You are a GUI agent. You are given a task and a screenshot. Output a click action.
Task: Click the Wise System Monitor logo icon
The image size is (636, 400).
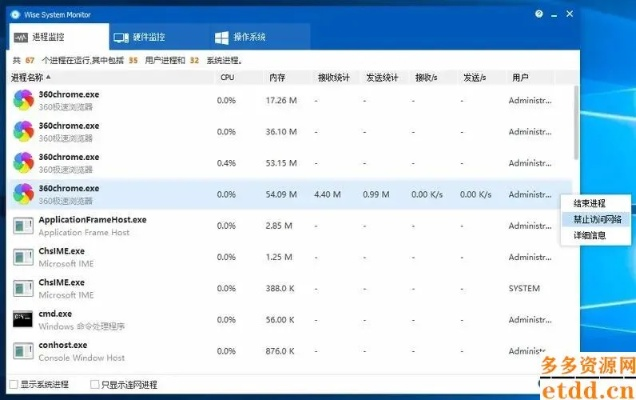pyautogui.click(x=15, y=15)
